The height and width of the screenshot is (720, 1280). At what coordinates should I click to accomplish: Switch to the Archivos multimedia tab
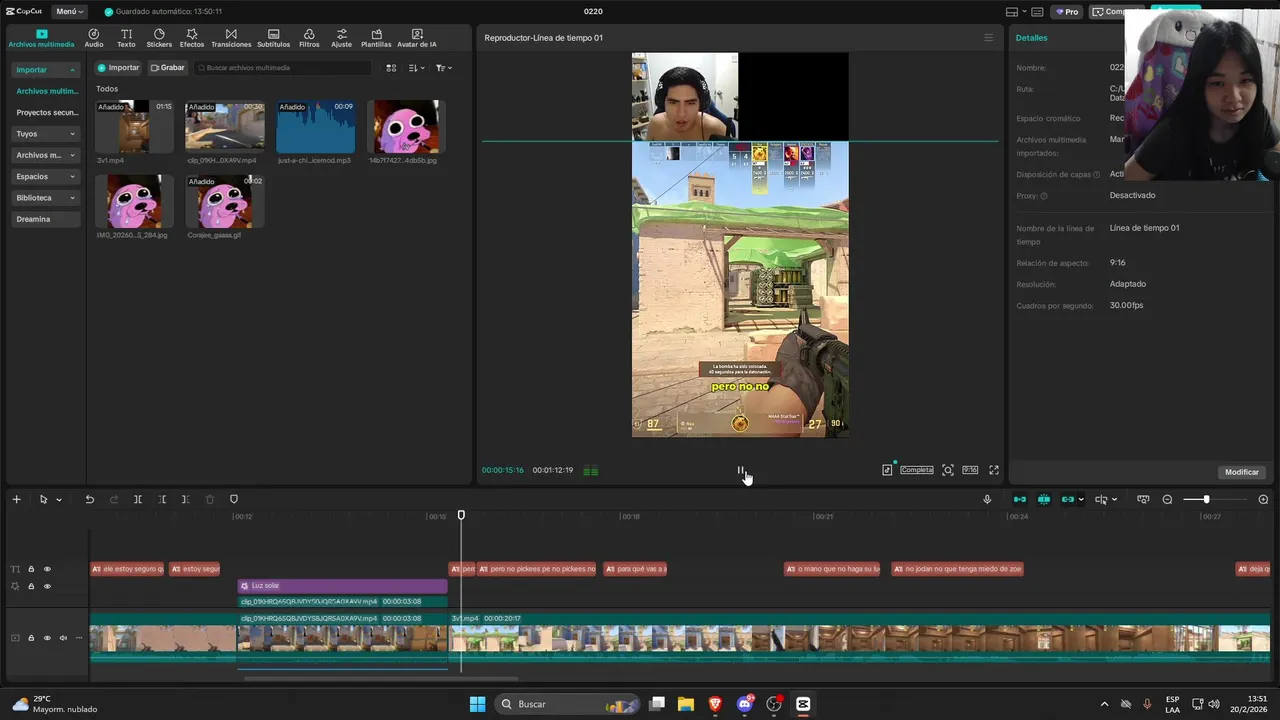[41, 38]
